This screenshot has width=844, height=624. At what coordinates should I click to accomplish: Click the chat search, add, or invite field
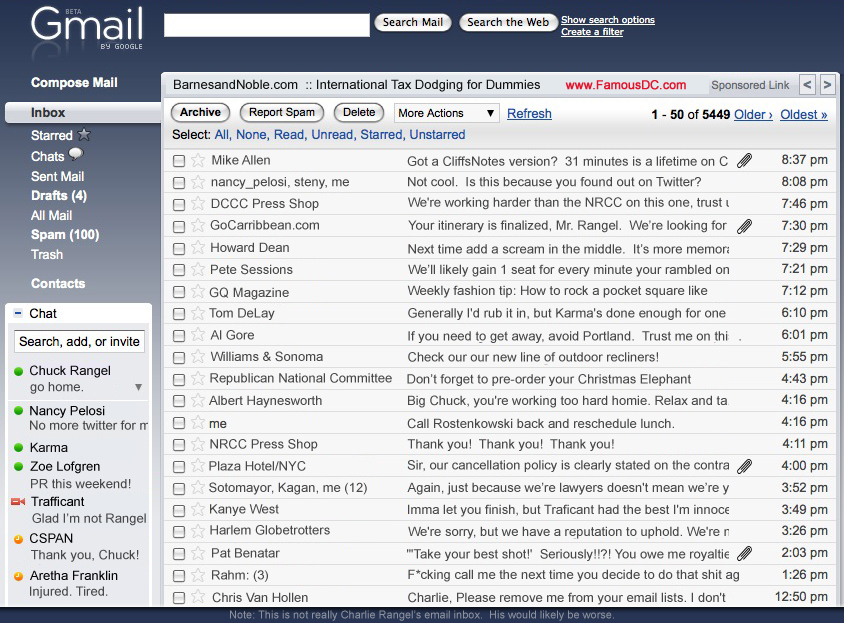point(80,342)
